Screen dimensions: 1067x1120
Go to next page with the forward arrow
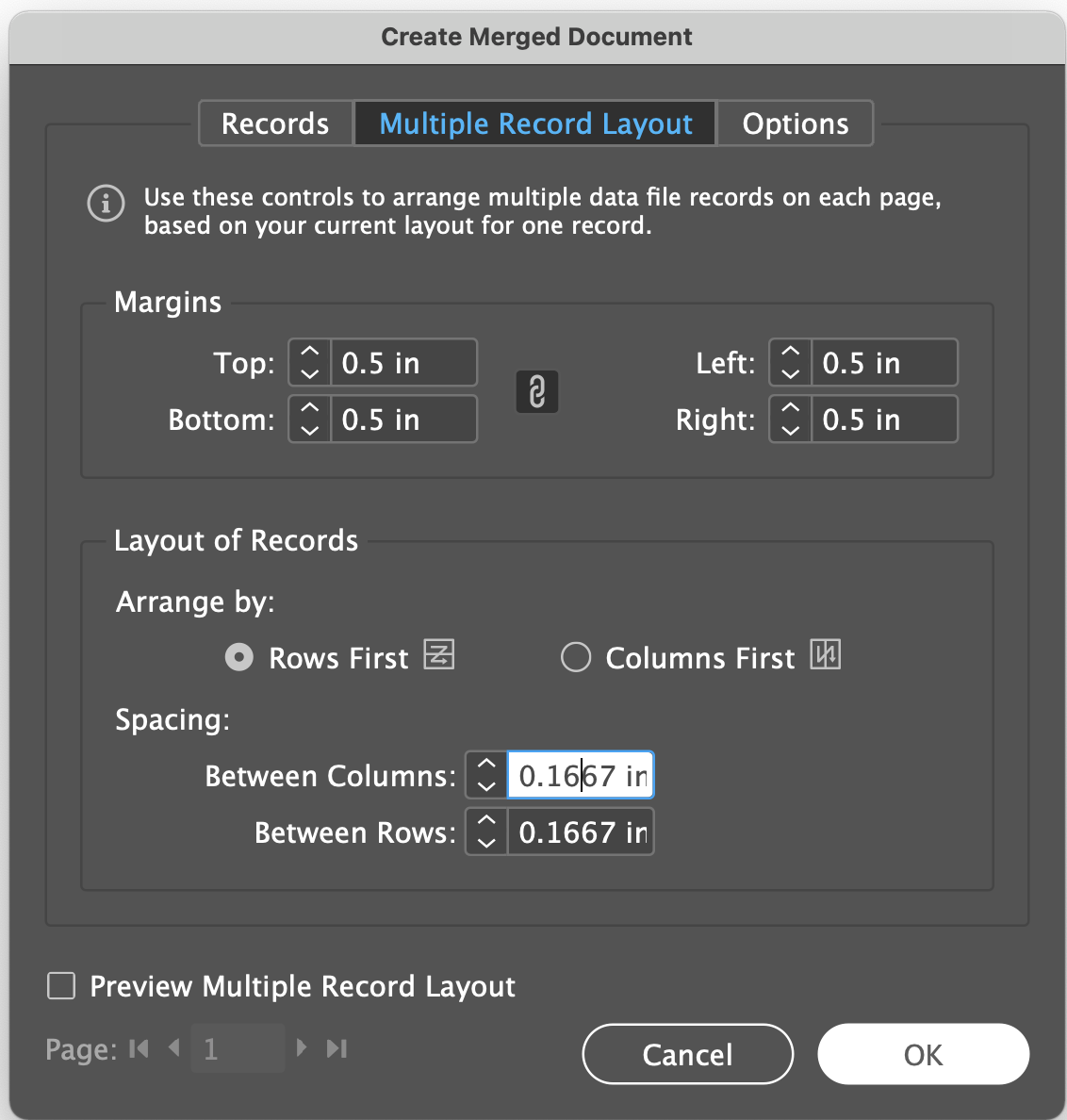302,1047
